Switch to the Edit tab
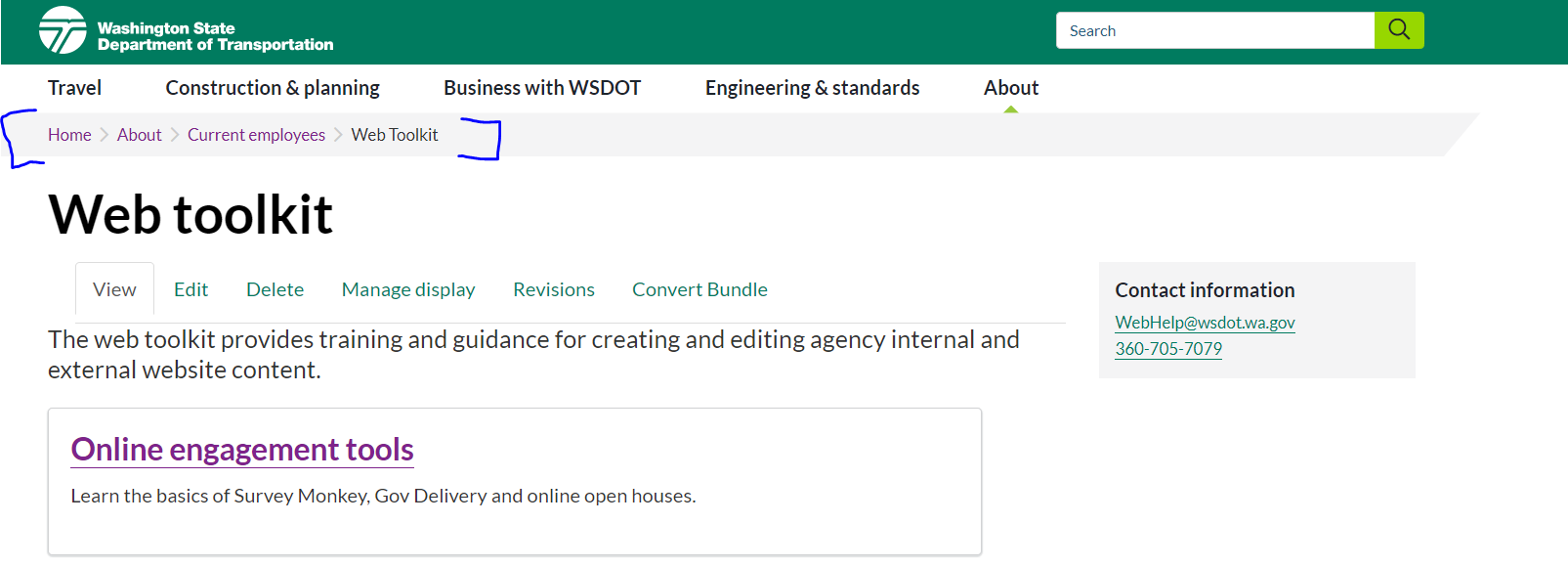This screenshot has height=567, width=1568. tap(191, 289)
